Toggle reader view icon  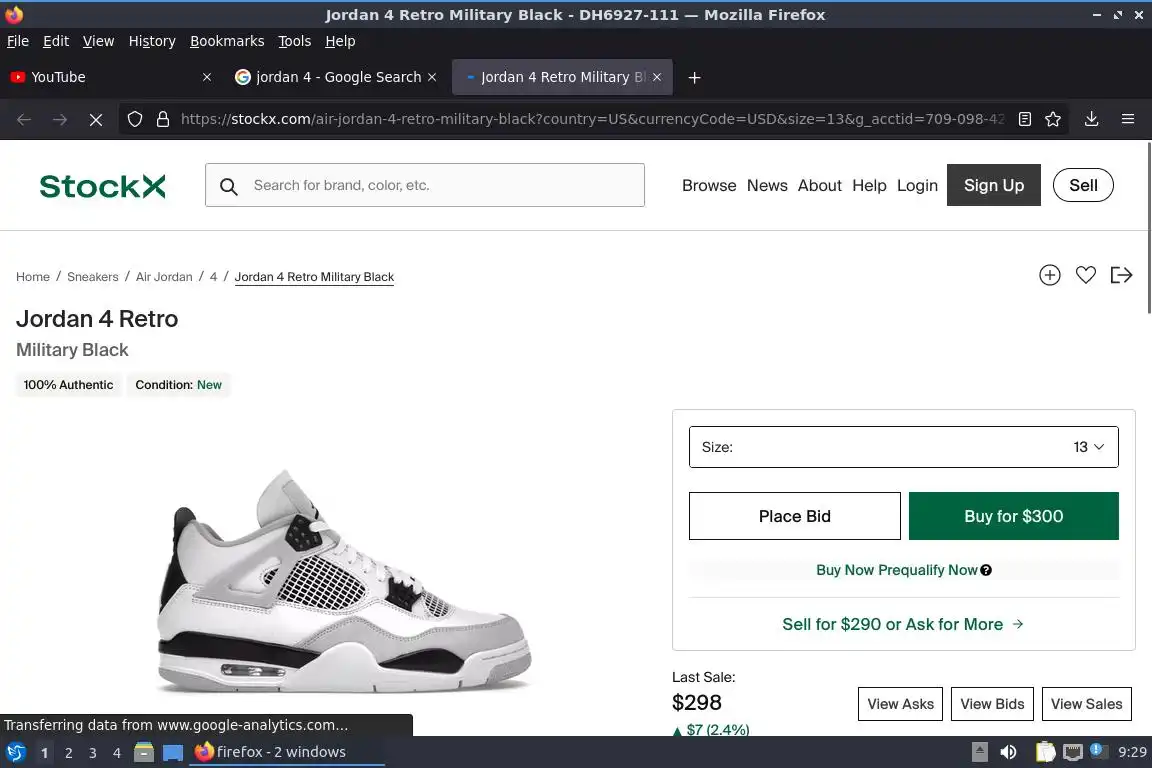(1025, 119)
